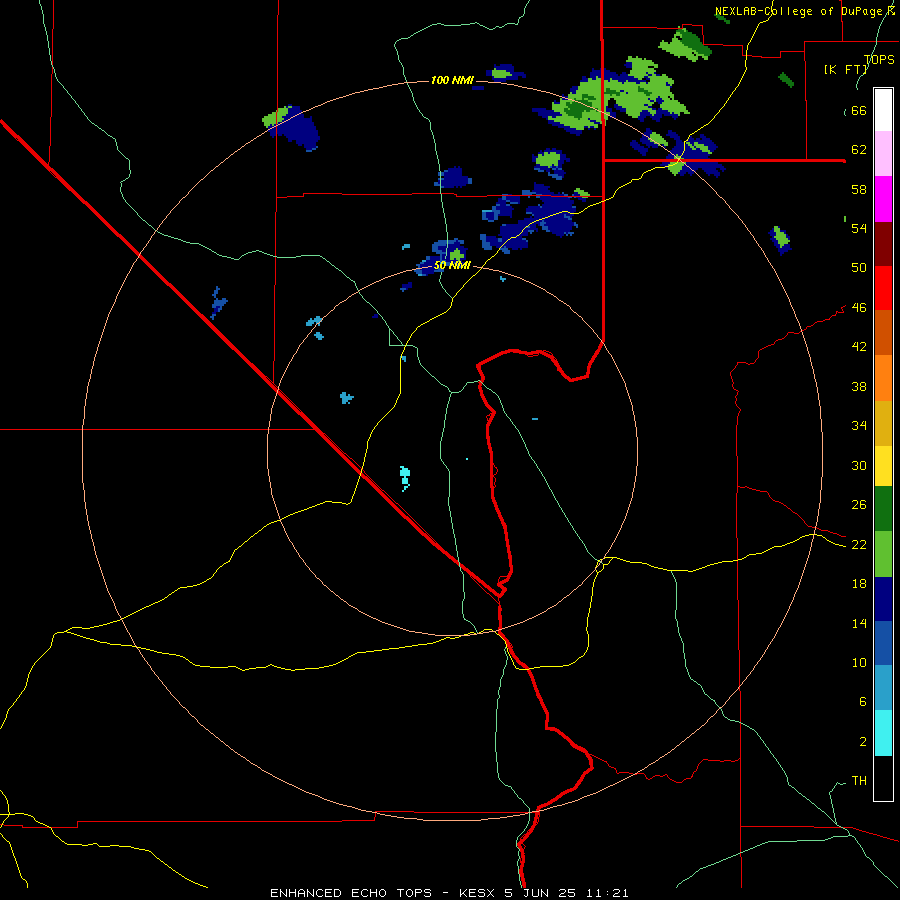Viewport: 900px width, 900px height.
Task: Click the '50 NMI' range ring label
Action: click(452, 265)
